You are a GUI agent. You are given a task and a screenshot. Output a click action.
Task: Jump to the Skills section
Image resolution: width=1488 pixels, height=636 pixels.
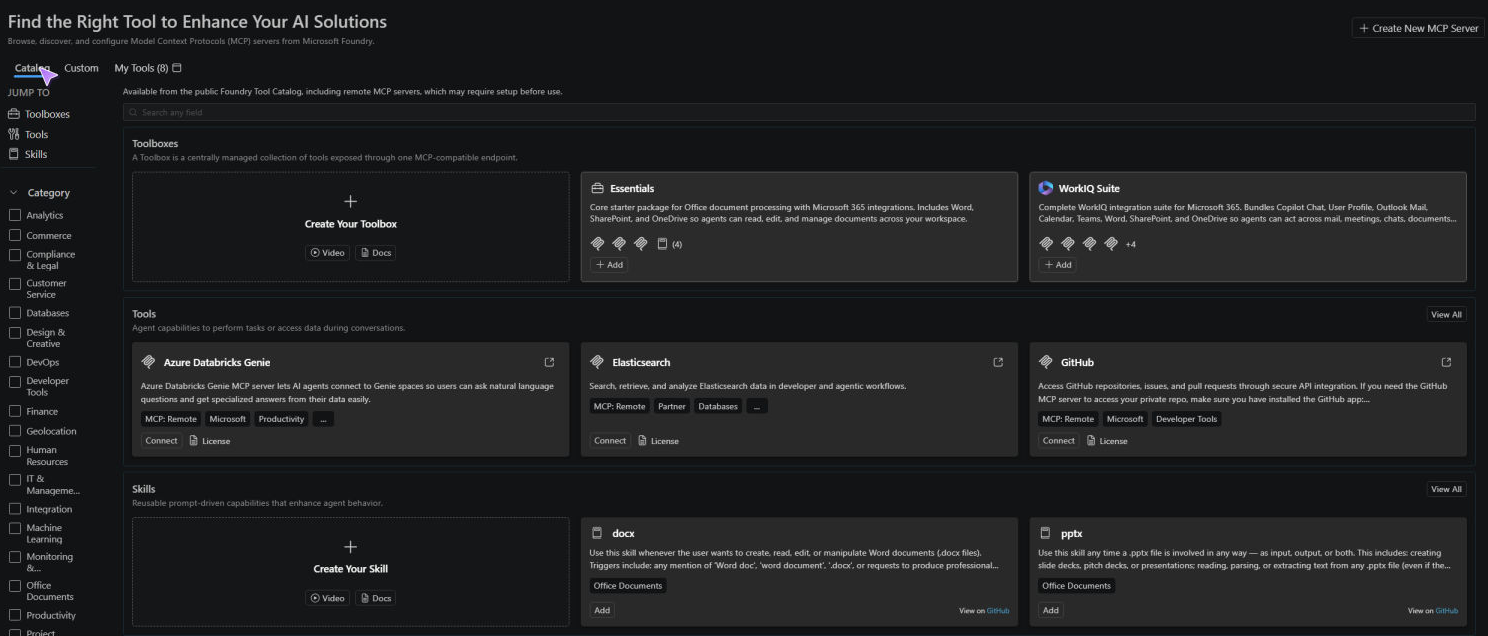click(28, 154)
